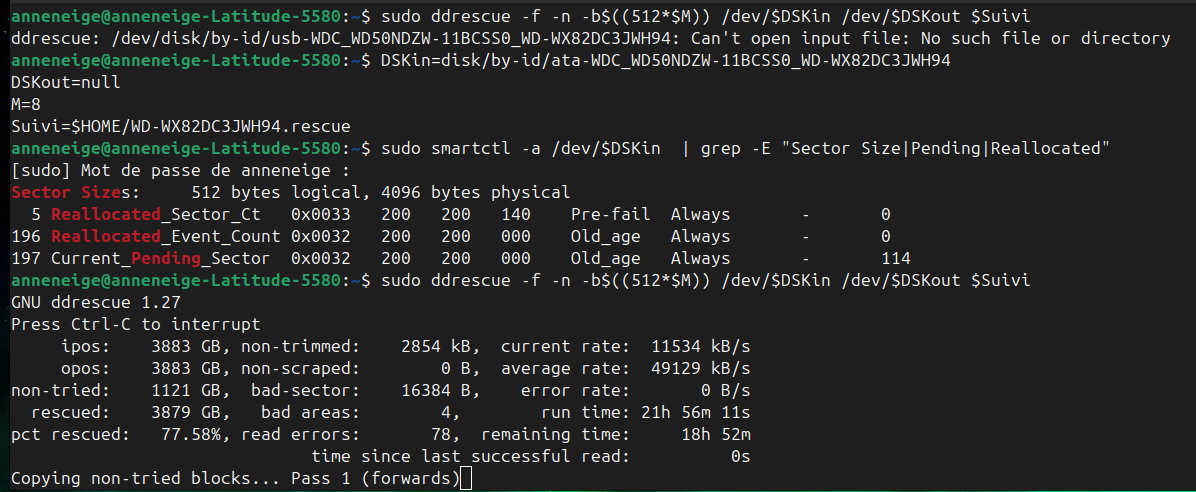Click 'time since last successful read' label
The width and height of the screenshot is (1196, 492).
tap(471, 458)
